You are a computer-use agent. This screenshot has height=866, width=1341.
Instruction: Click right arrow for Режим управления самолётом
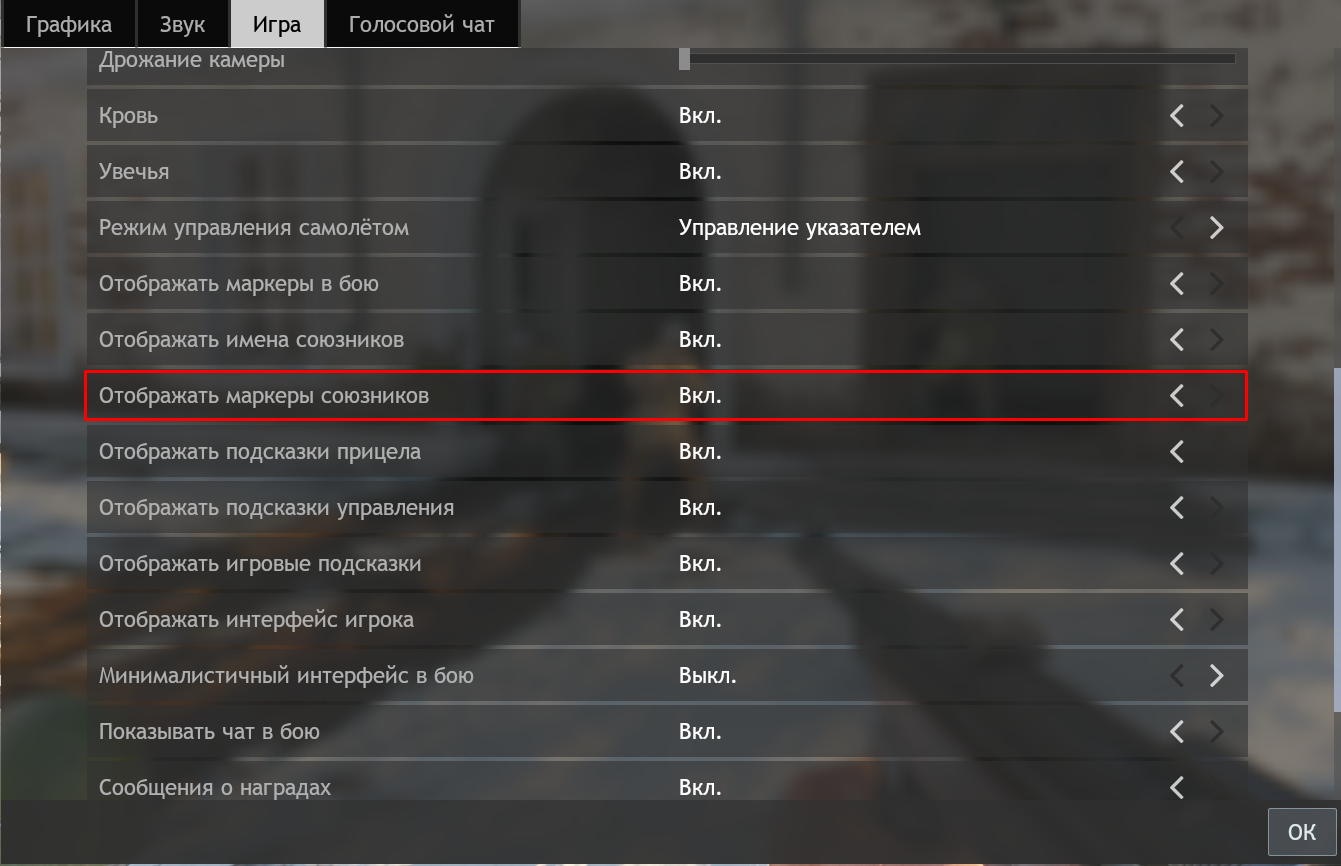tap(1216, 228)
